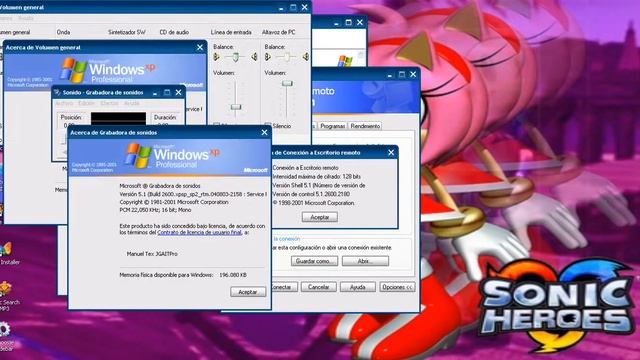Screen dimensions: 640x360
Task: Click the 'Manuel Tex JGAITPro' licensee text
Action: click(x=152, y=253)
